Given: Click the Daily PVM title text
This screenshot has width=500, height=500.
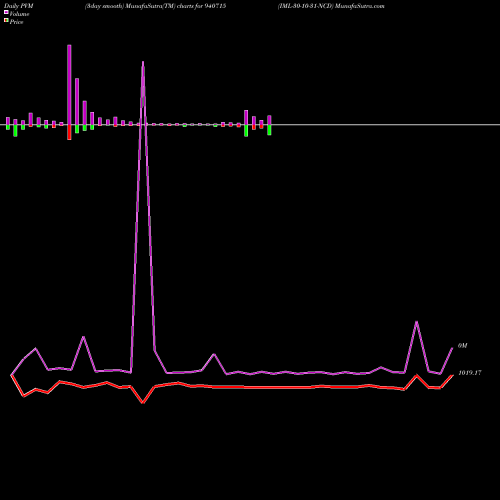Looking at the screenshot, I should pyautogui.click(x=19, y=6).
